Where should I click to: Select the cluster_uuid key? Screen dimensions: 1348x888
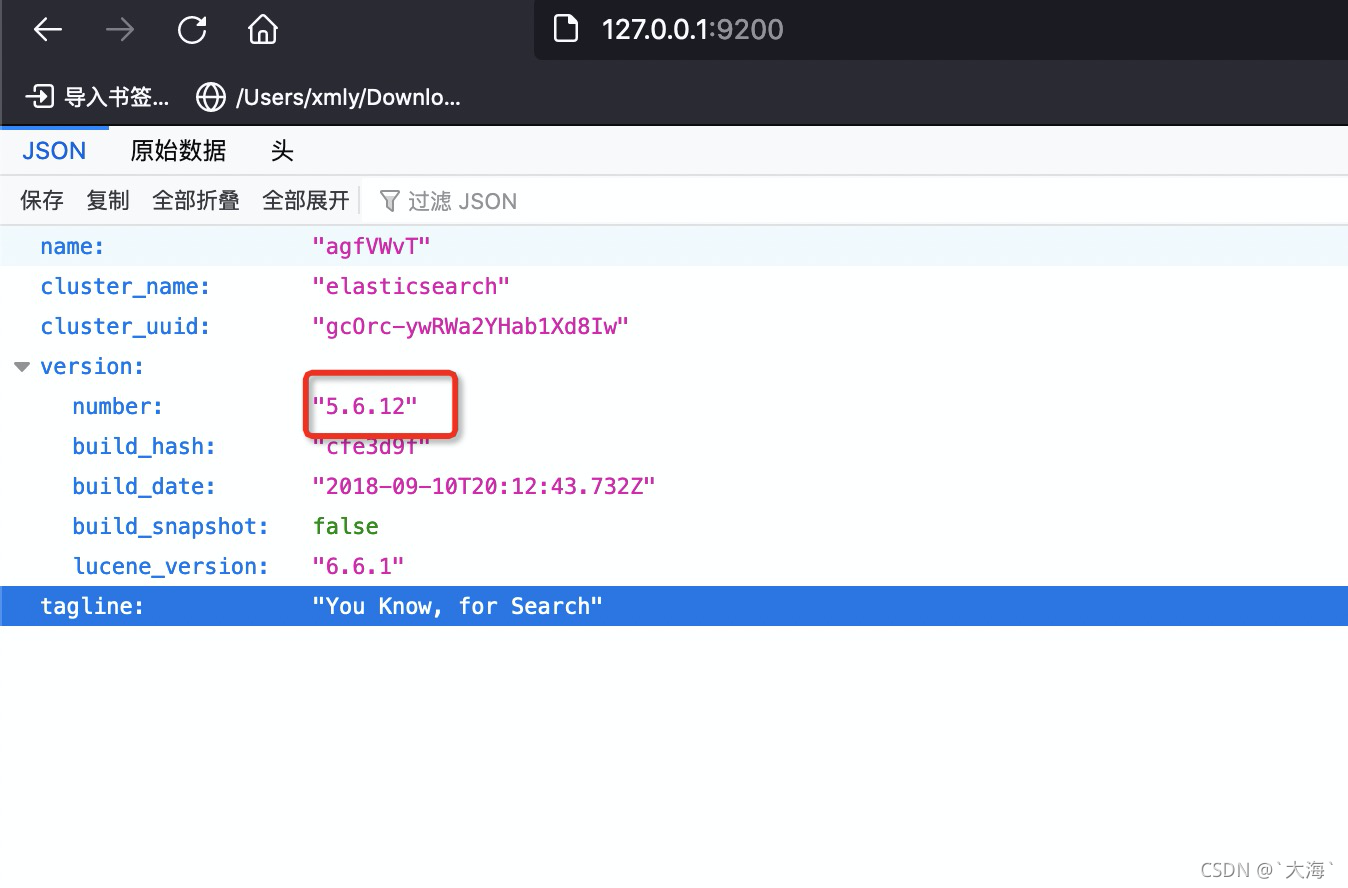click(x=125, y=326)
